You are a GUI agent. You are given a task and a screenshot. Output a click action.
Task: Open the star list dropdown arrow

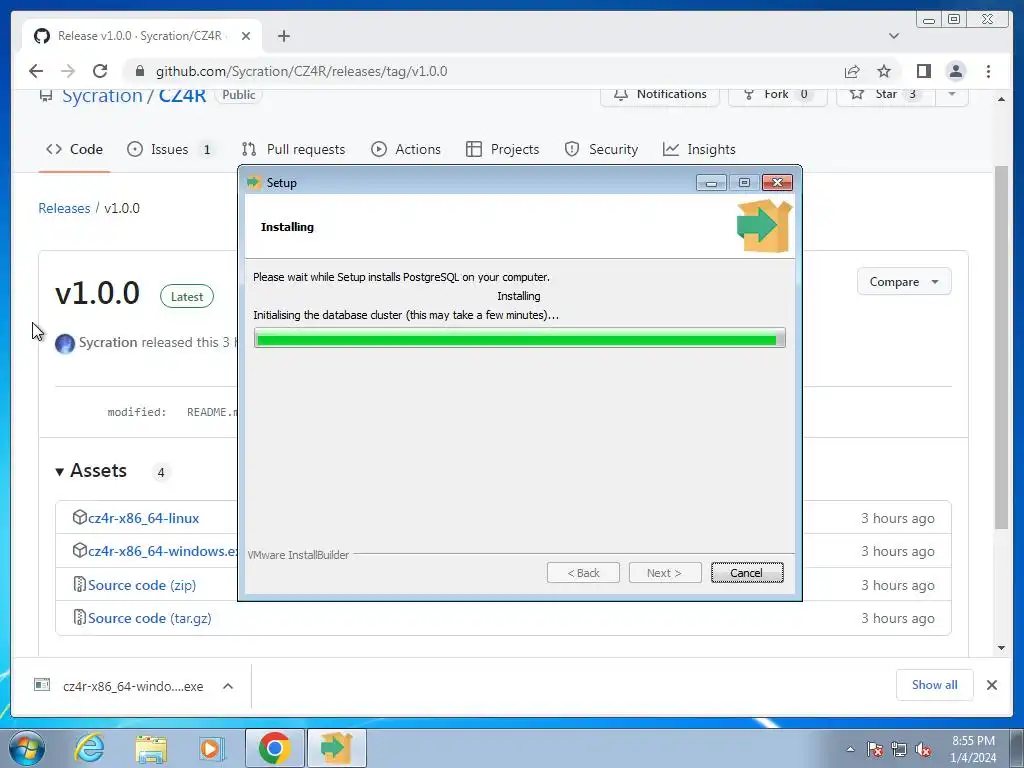pyautogui.click(x=952, y=95)
